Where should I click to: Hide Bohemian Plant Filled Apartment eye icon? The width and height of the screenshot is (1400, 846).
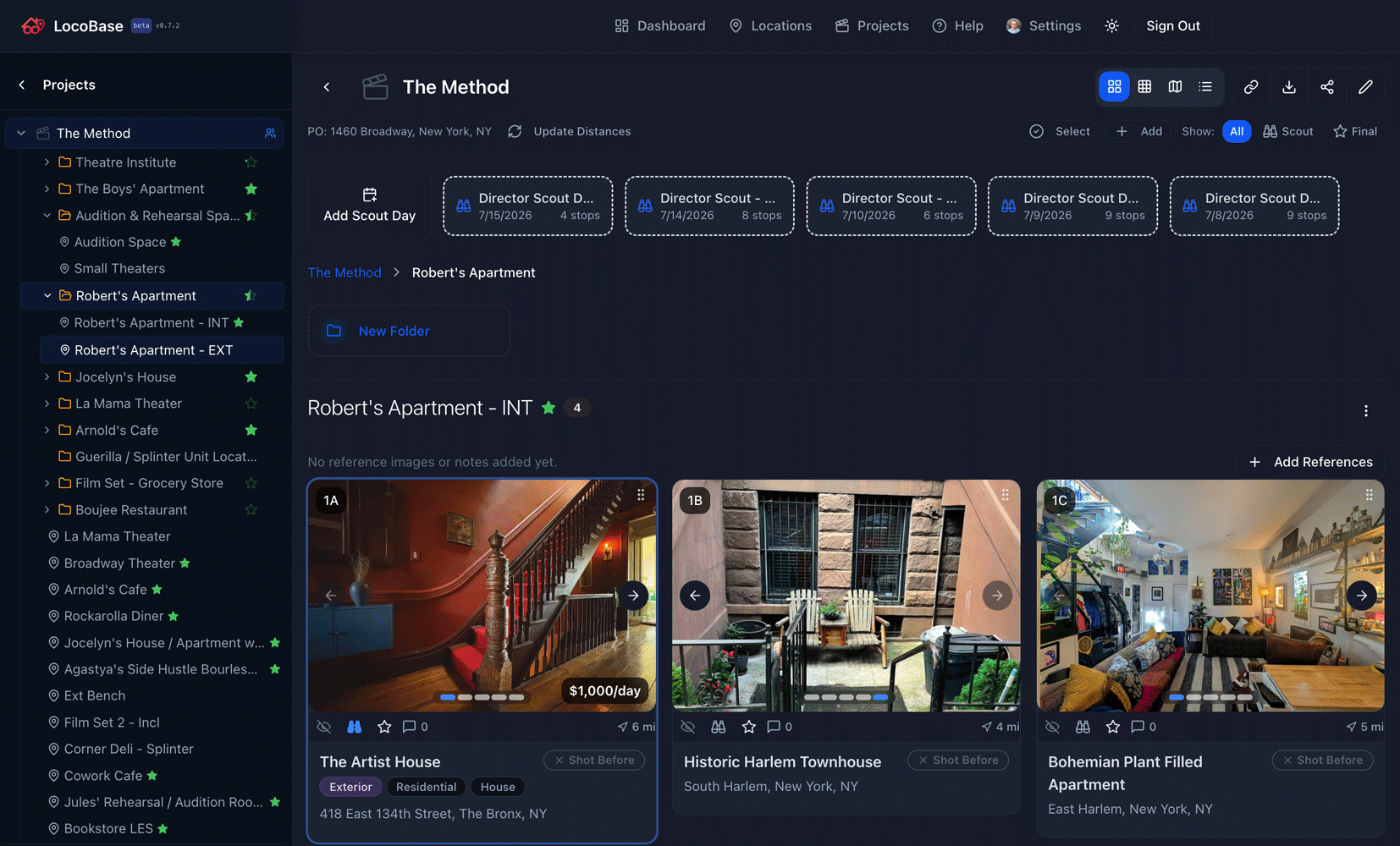click(1052, 727)
